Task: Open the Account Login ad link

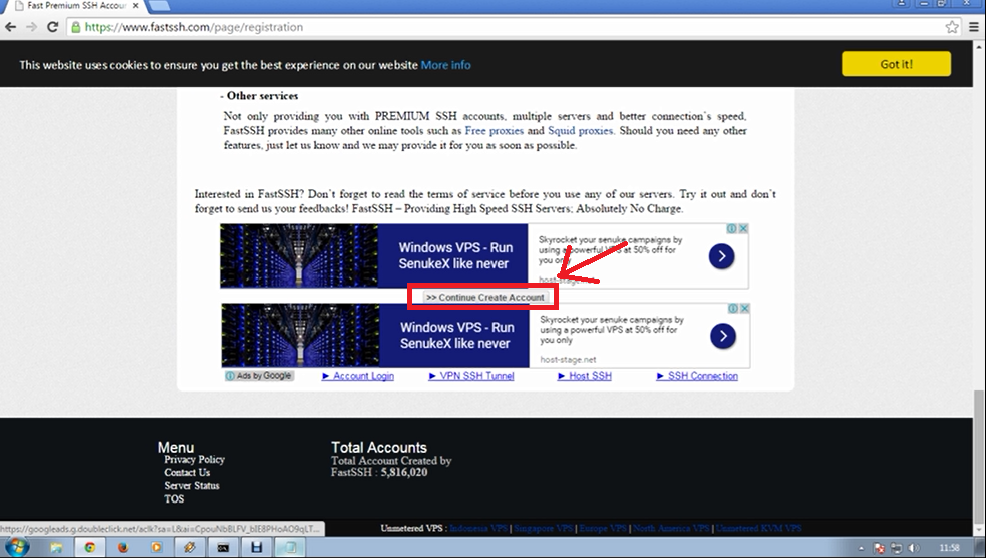Action: (x=358, y=376)
